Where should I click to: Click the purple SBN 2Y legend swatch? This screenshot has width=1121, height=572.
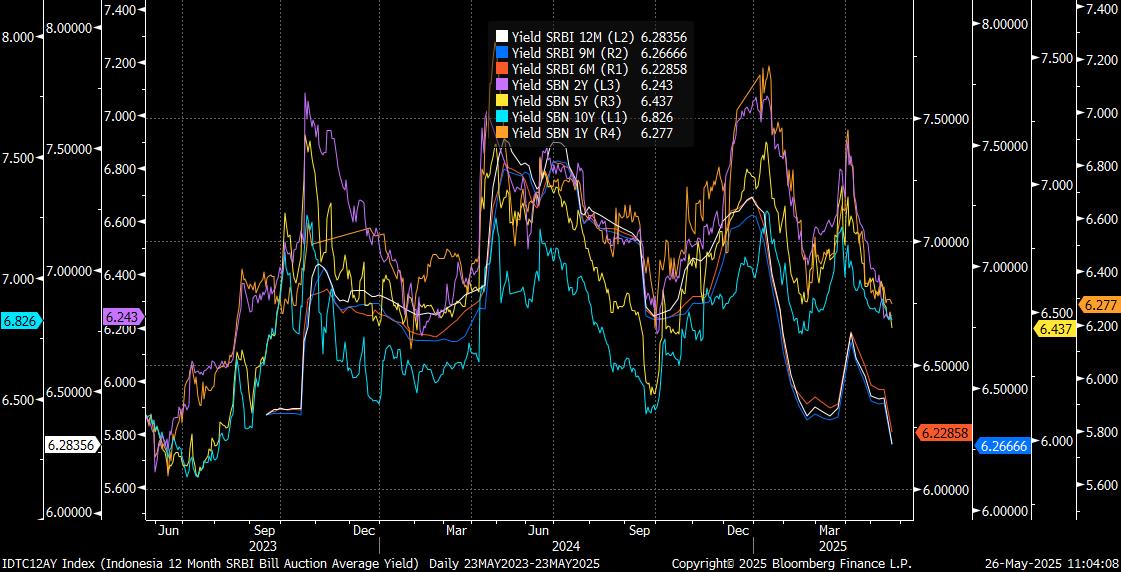502,85
